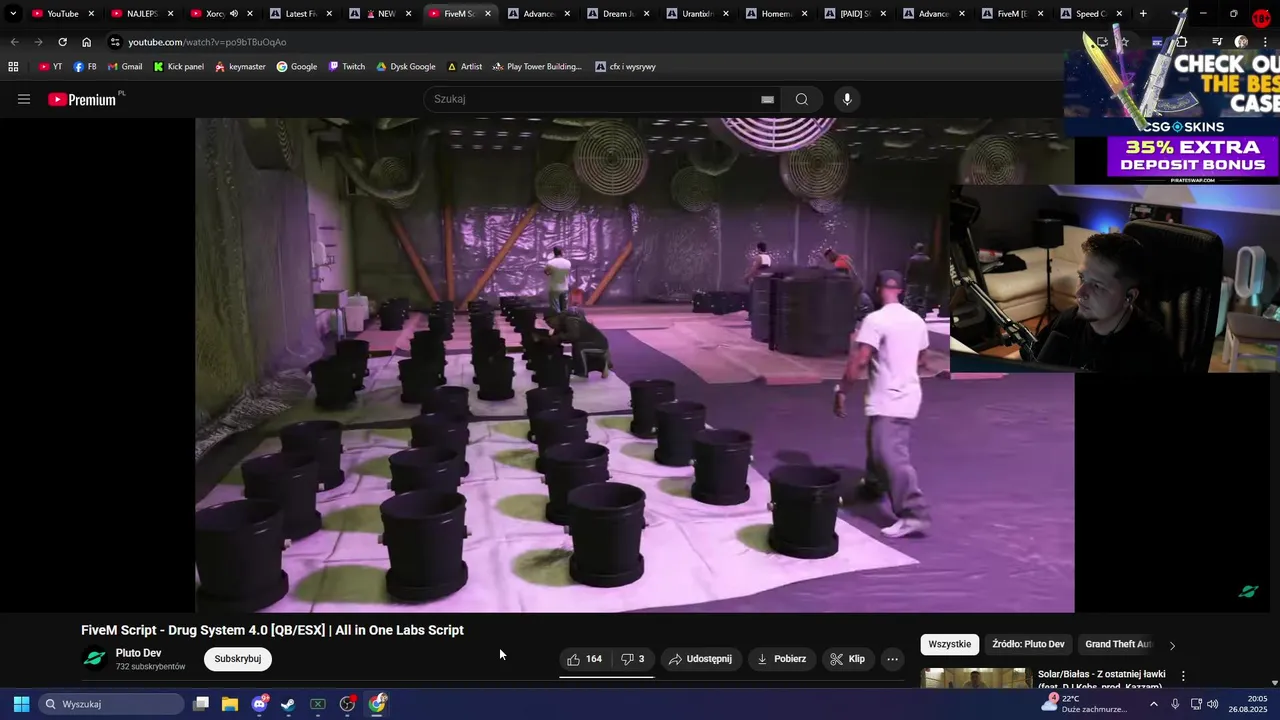
Task: Open more actions three-dot menu beside Klip
Action: pos(892,659)
